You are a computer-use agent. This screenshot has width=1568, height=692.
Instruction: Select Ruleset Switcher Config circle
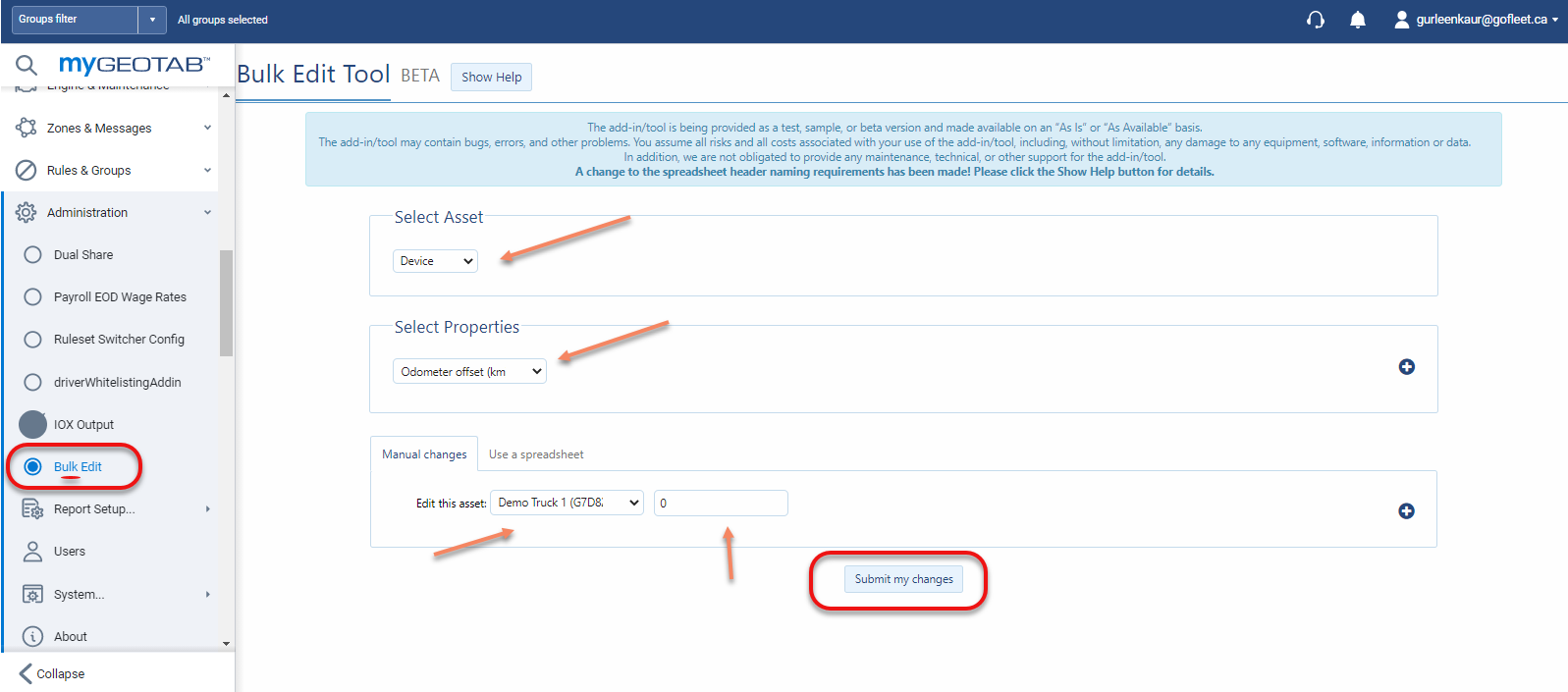pyautogui.click(x=32, y=339)
